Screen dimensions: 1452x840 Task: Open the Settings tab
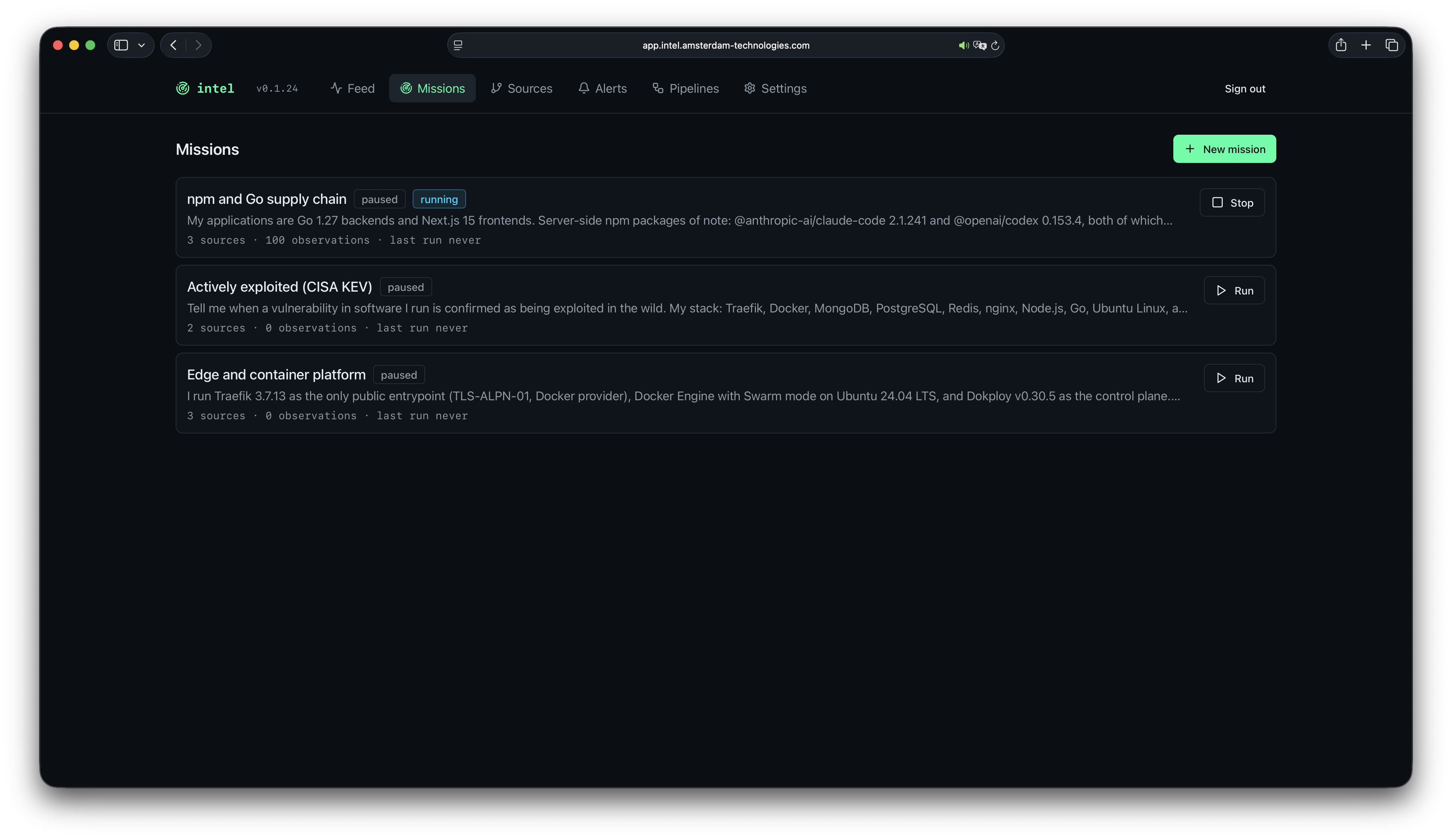coord(775,88)
